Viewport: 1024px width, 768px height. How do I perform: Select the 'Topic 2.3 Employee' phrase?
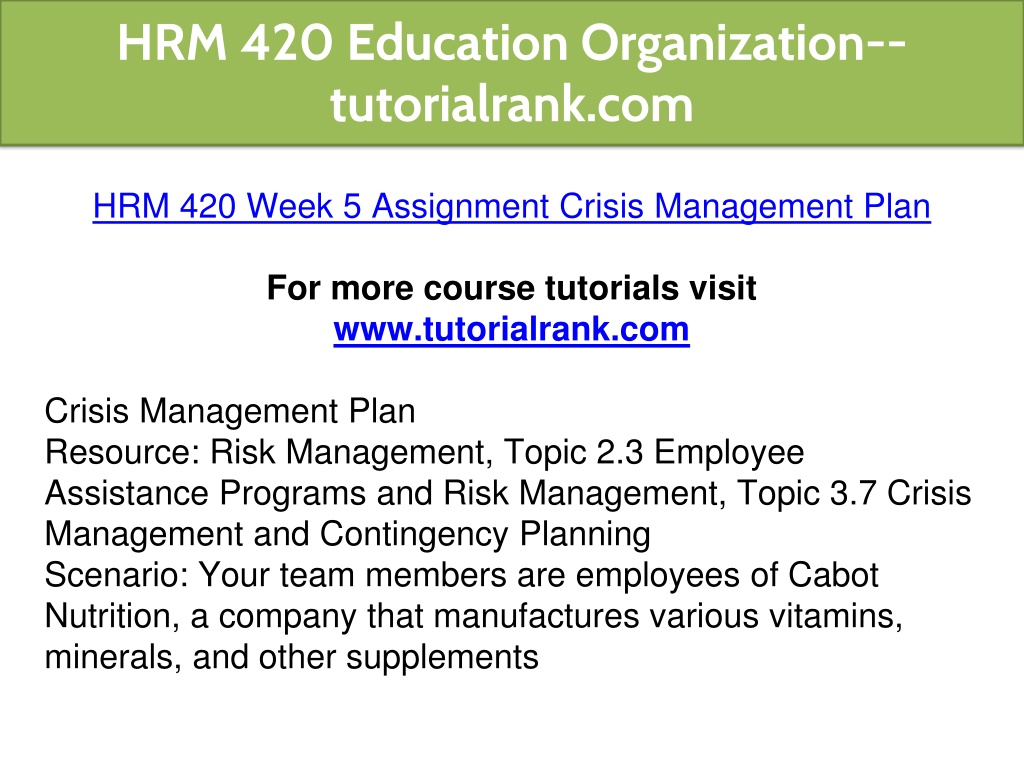click(654, 452)
